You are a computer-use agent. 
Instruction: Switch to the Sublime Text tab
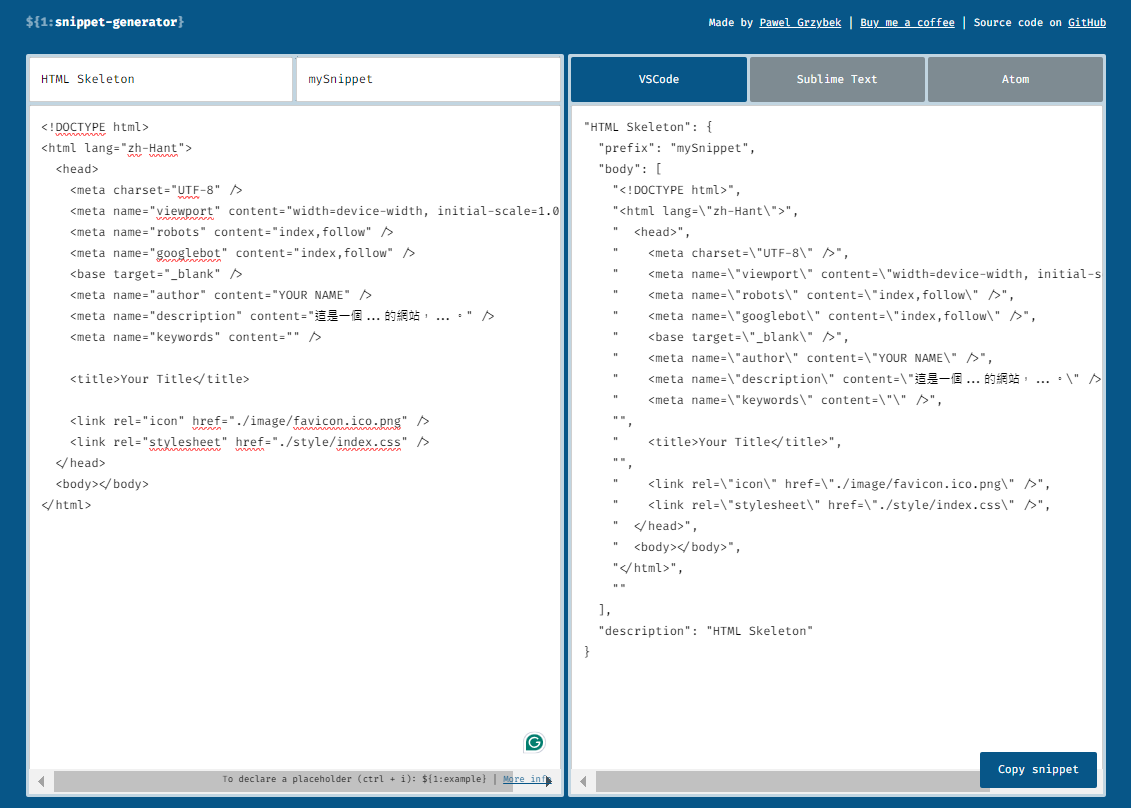pyautogui.click(x=837, y=79)
